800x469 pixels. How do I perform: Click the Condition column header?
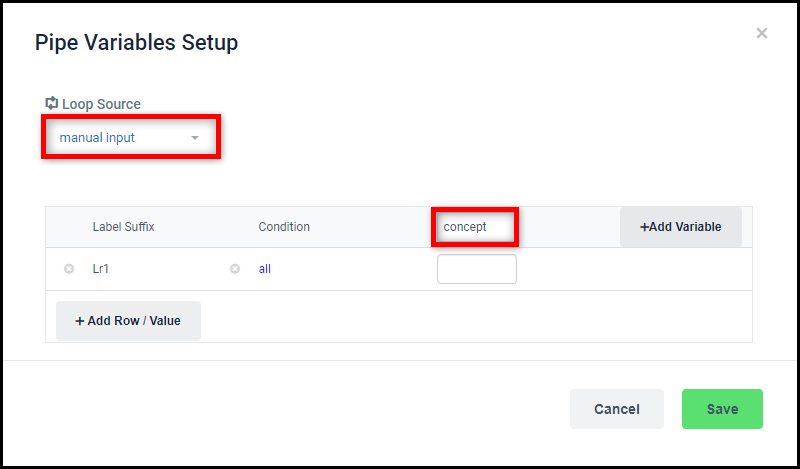coord(284,227)
